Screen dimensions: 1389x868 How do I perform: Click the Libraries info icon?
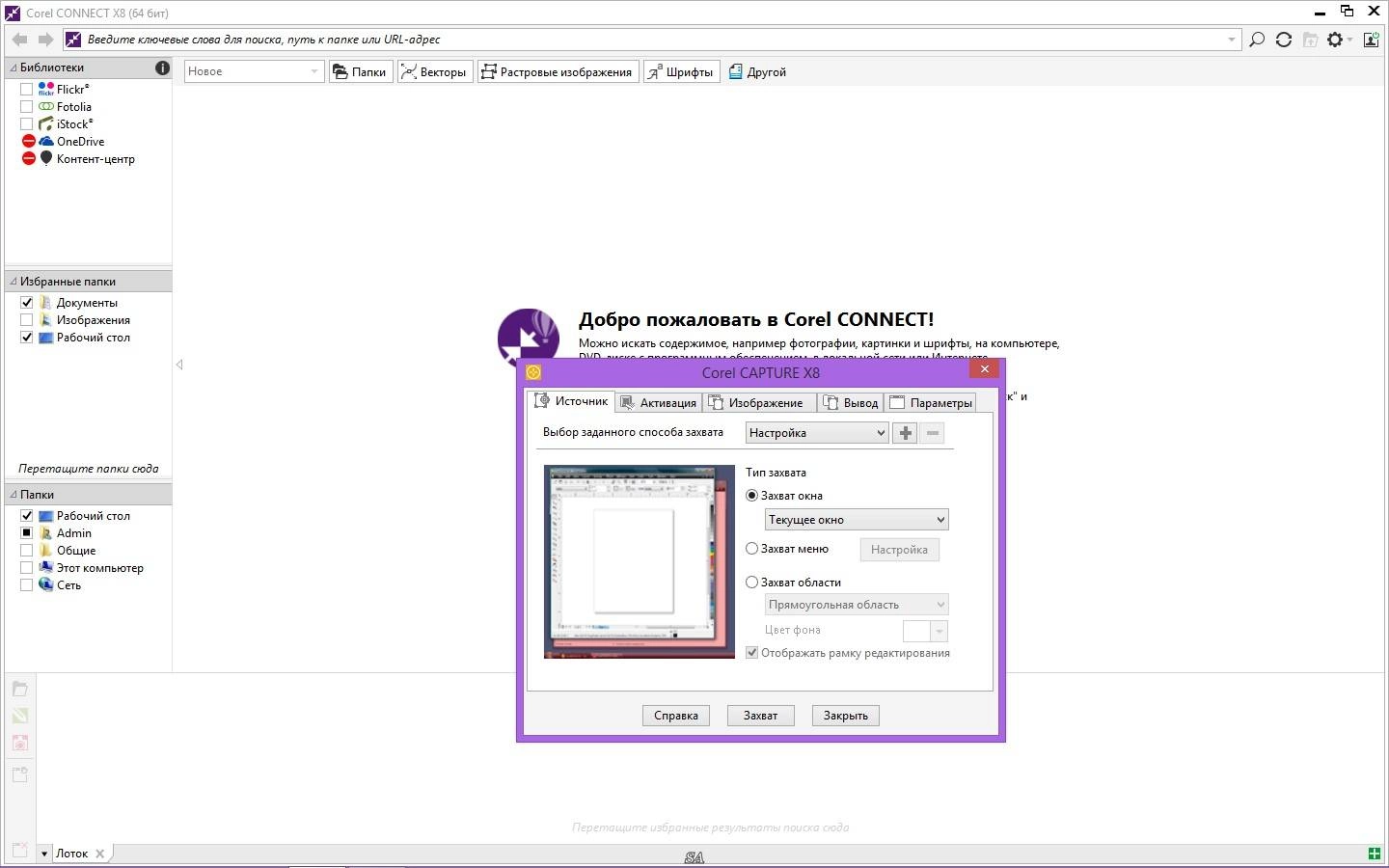[162, 68]
